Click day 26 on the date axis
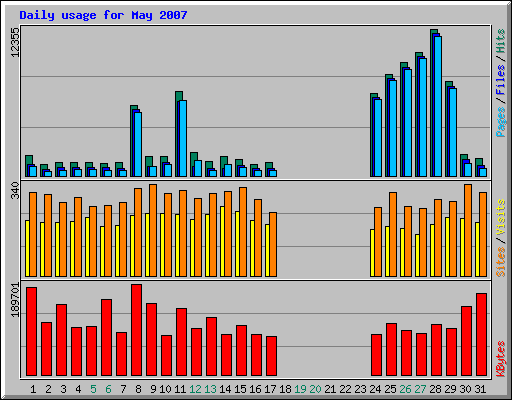The height and width of the screenshot is (400, 512). tap(405, 389)
